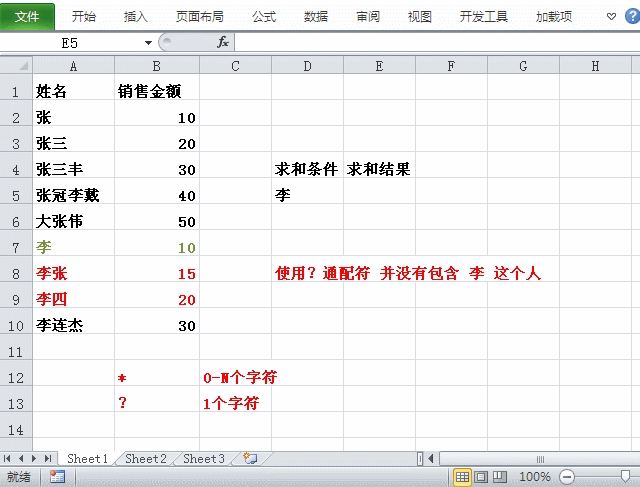Switch to Page Layout view icon
This screenshot has width=640, height=487.
tap(480, 476)
